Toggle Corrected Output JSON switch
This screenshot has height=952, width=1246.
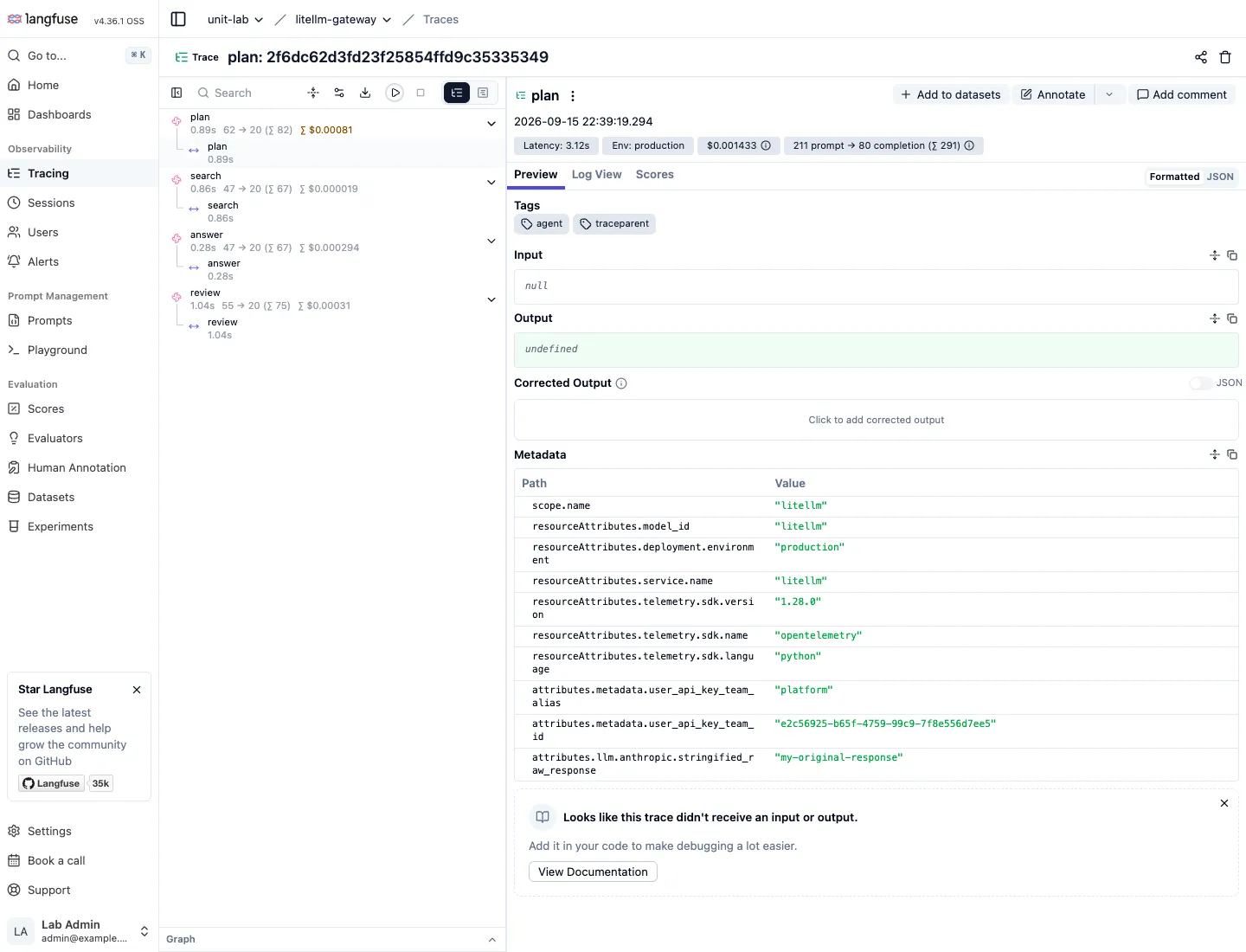(x=1200, y=383)
